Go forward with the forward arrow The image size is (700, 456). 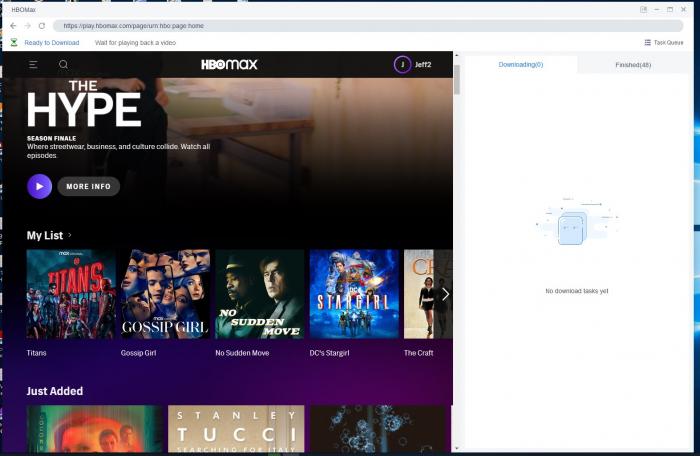28,26
